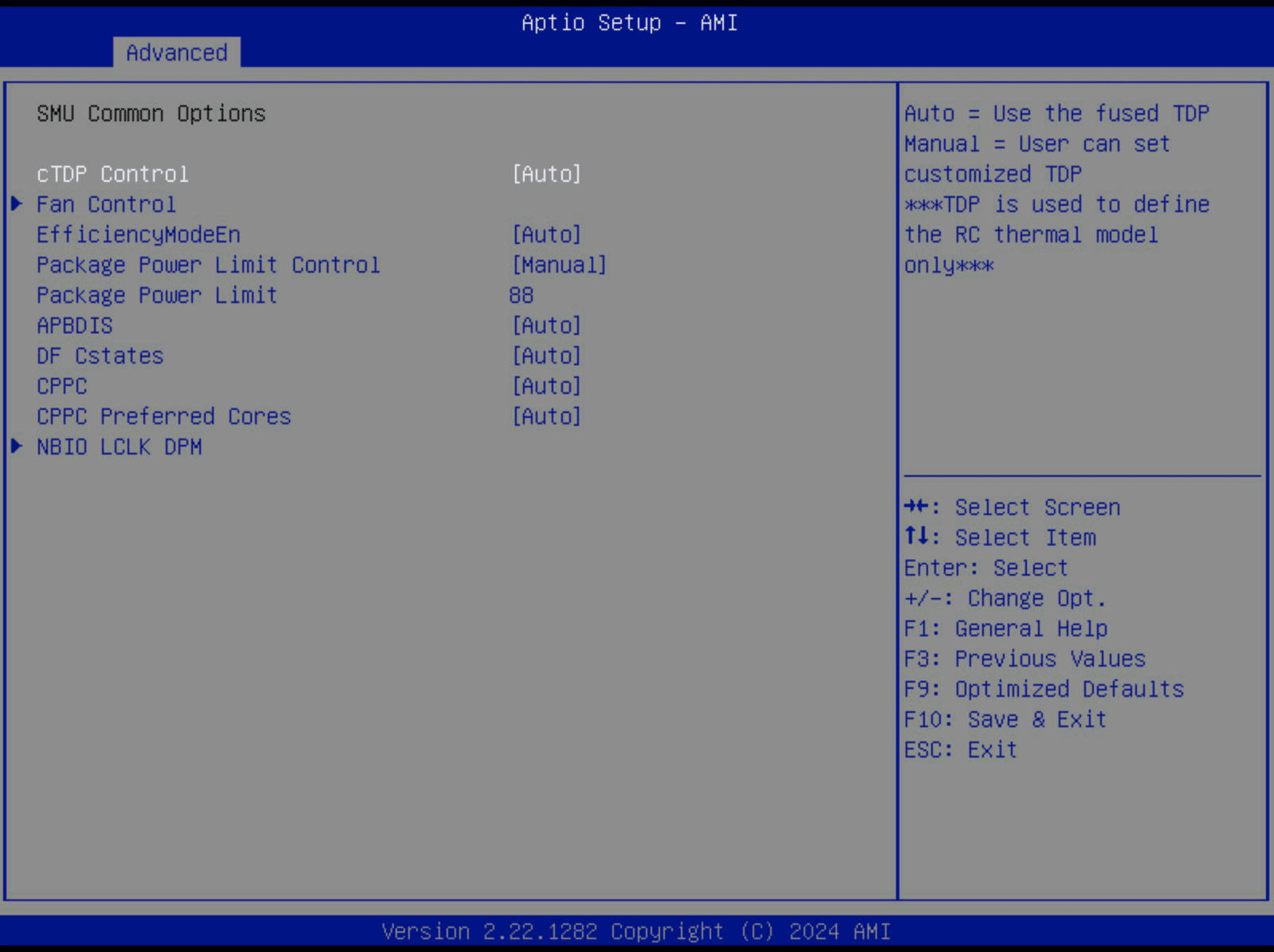Change EfficiencyModeEn [Auto] value
Viewport: 1274px width, 952px height.
(547, 234)
